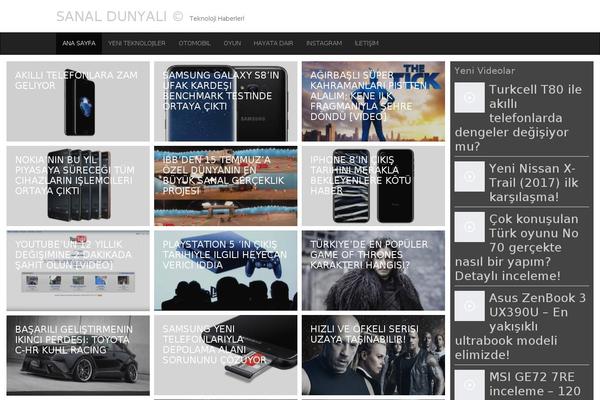Open İBB 15 Temmuz sanal gerçeklik article
The image size is (600, 400).
coord(225,186)
